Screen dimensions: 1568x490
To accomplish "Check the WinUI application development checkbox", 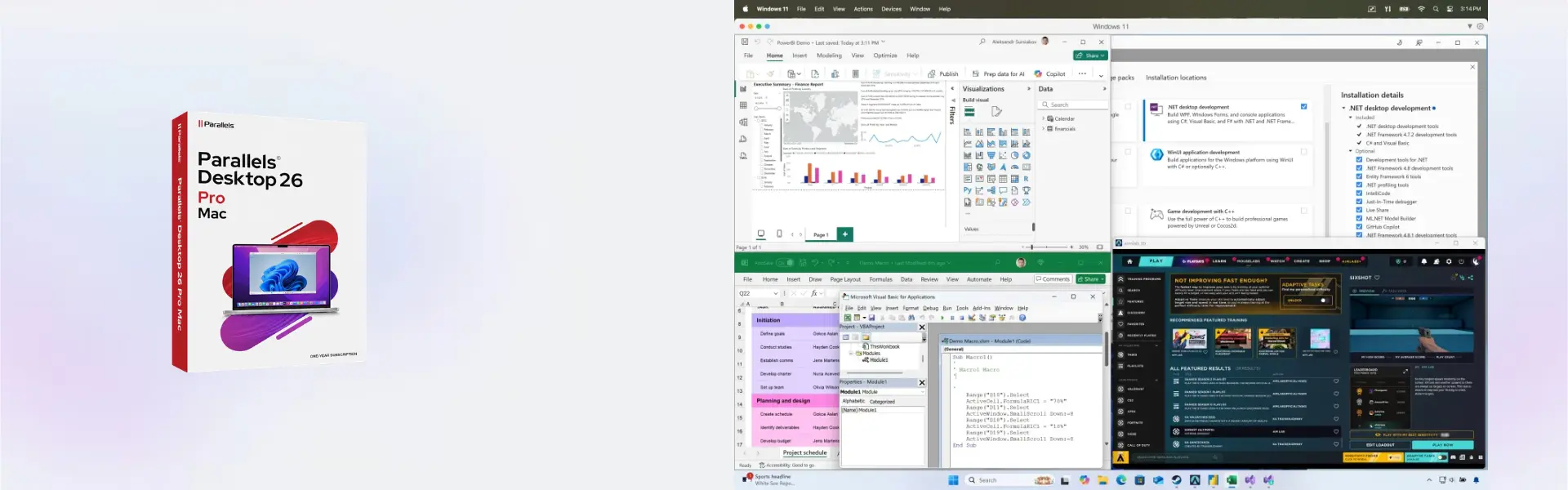I will (1303, 152).
